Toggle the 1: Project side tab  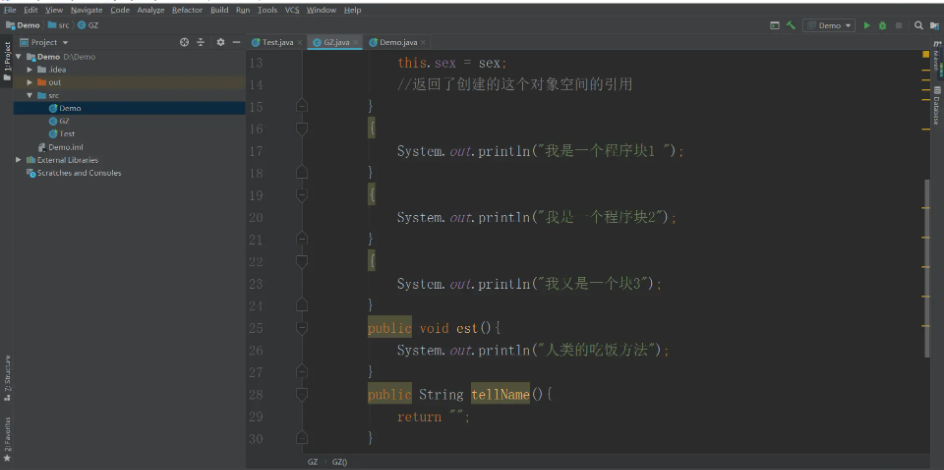click(x=7, y=61)
